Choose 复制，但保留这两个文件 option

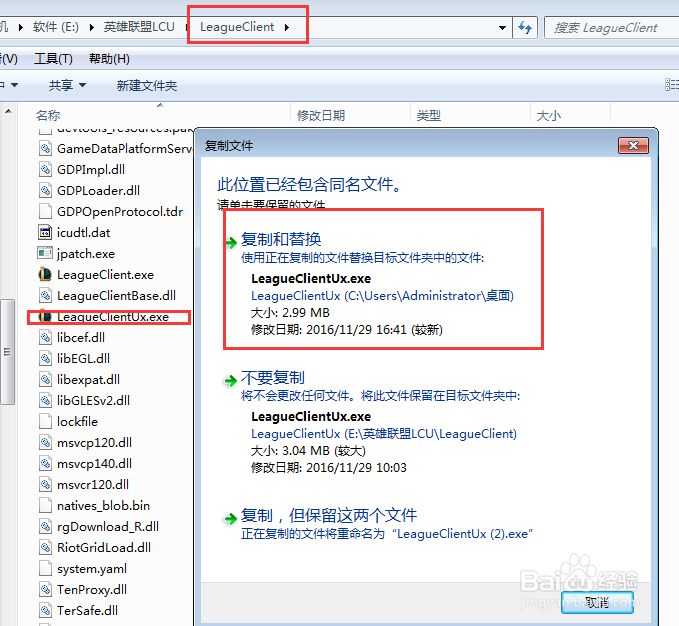(x=329, y=515)
